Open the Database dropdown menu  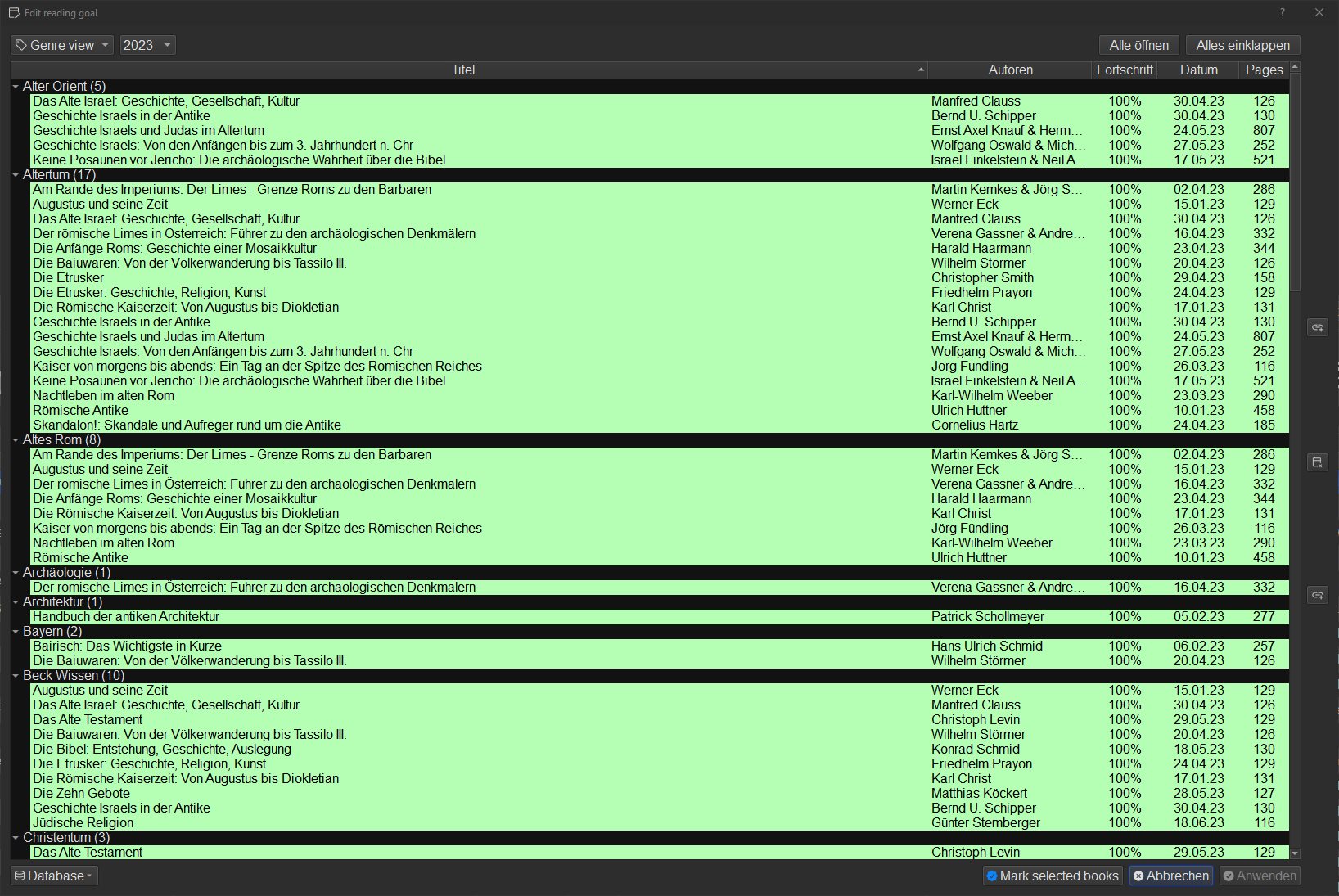pyautogui.click(x=54, y=876)
